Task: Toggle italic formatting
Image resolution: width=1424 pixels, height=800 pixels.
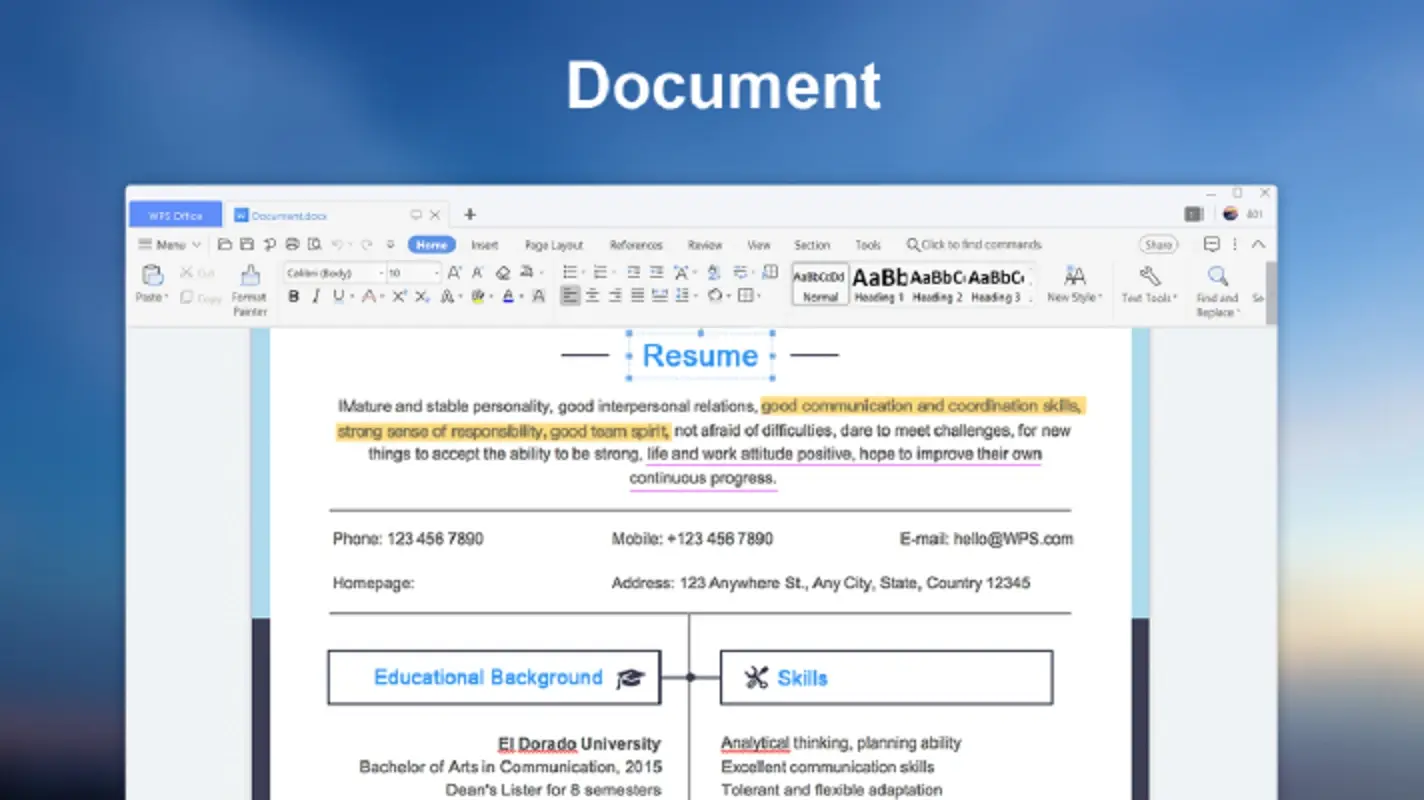Action: point(315,295)
